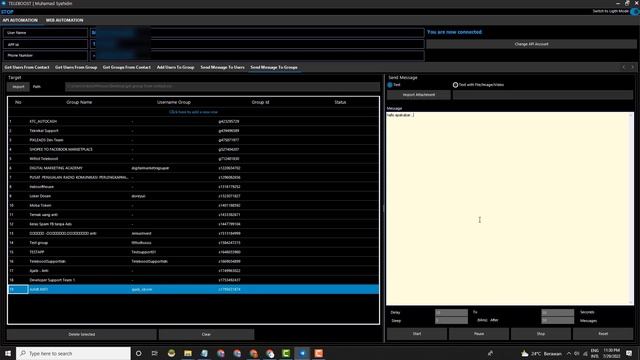The image size is (640, 360).
Task: Select row 'KTC_AUTOCASH'
Action: pos(193,122)
